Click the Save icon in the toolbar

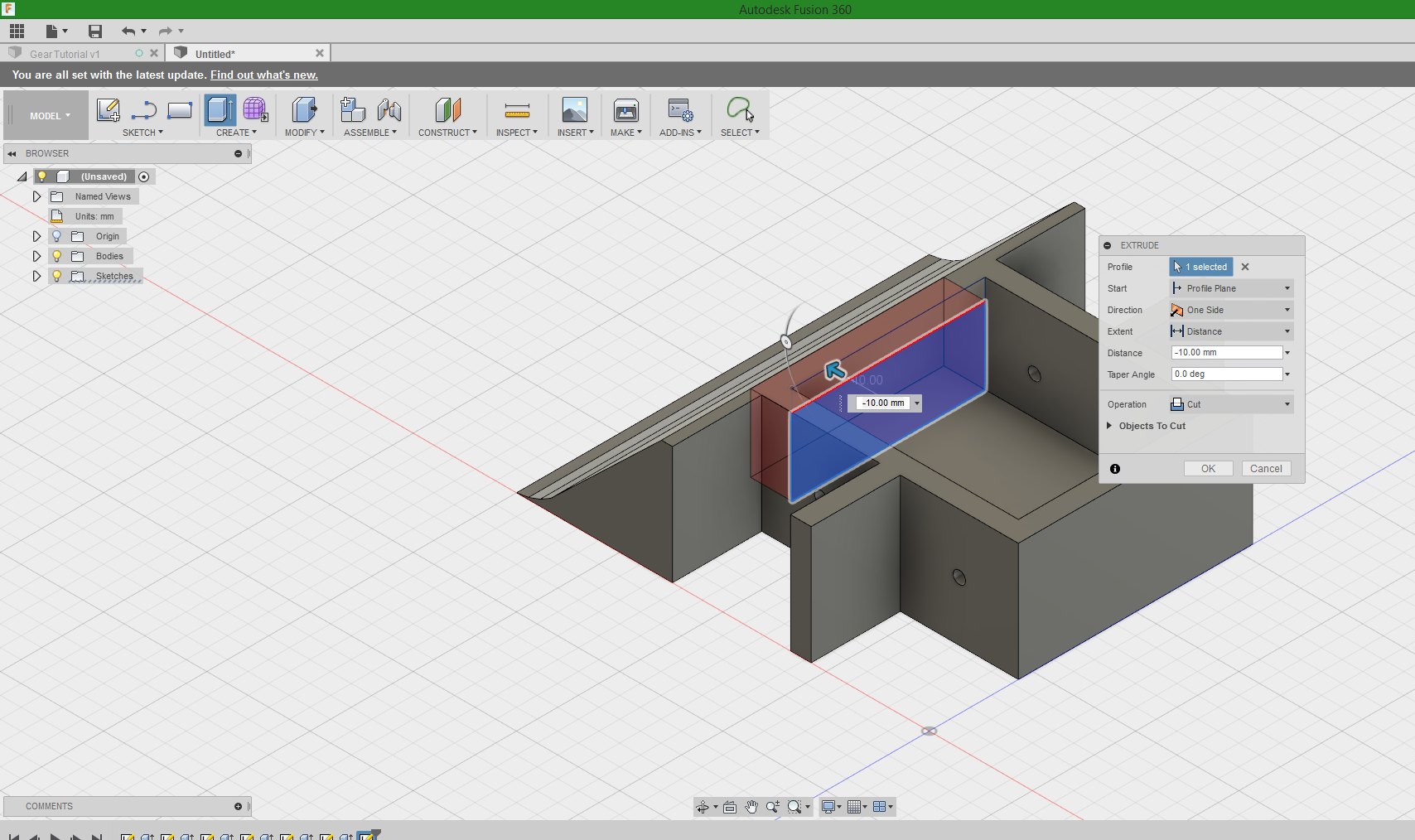94,31
